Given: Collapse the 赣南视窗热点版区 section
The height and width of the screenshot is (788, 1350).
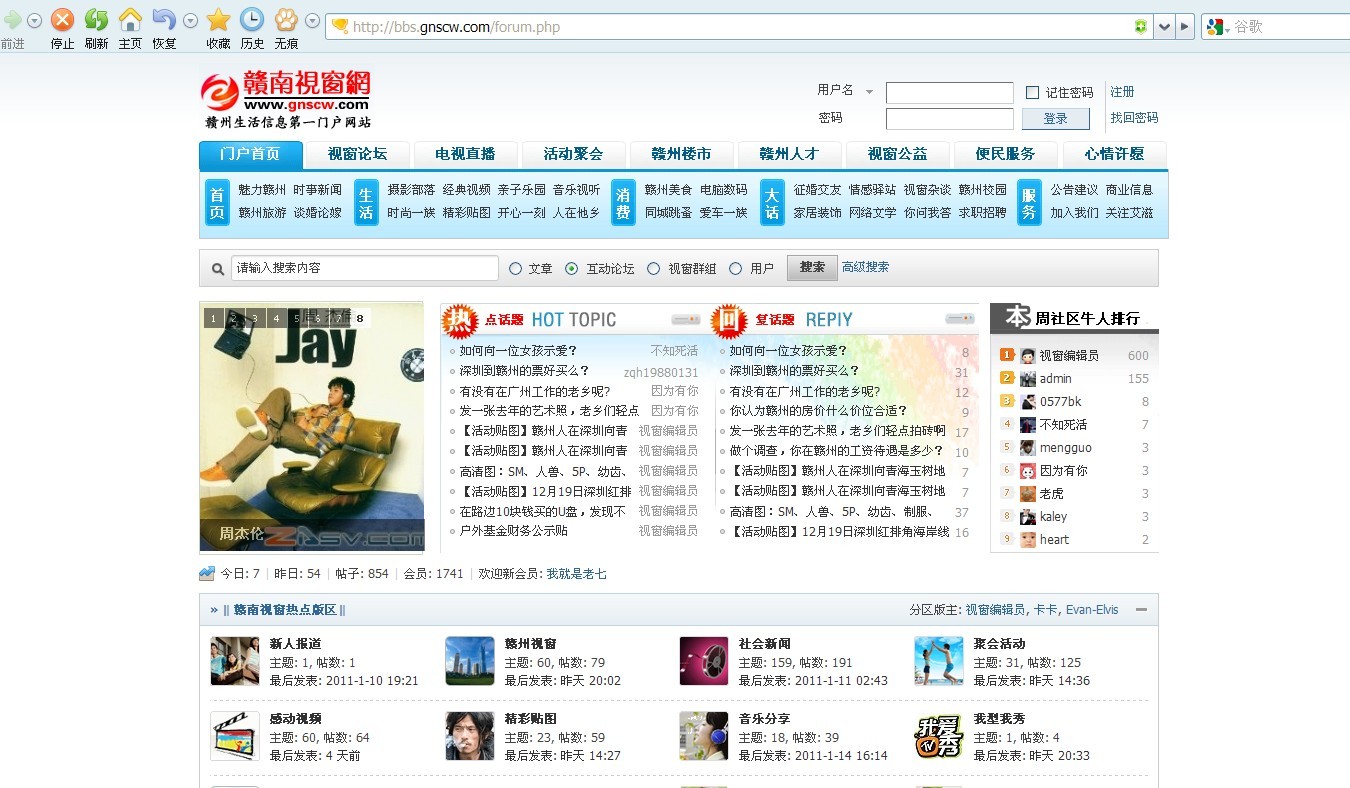Looking at the screenshot, I should tap(1141, 610).
